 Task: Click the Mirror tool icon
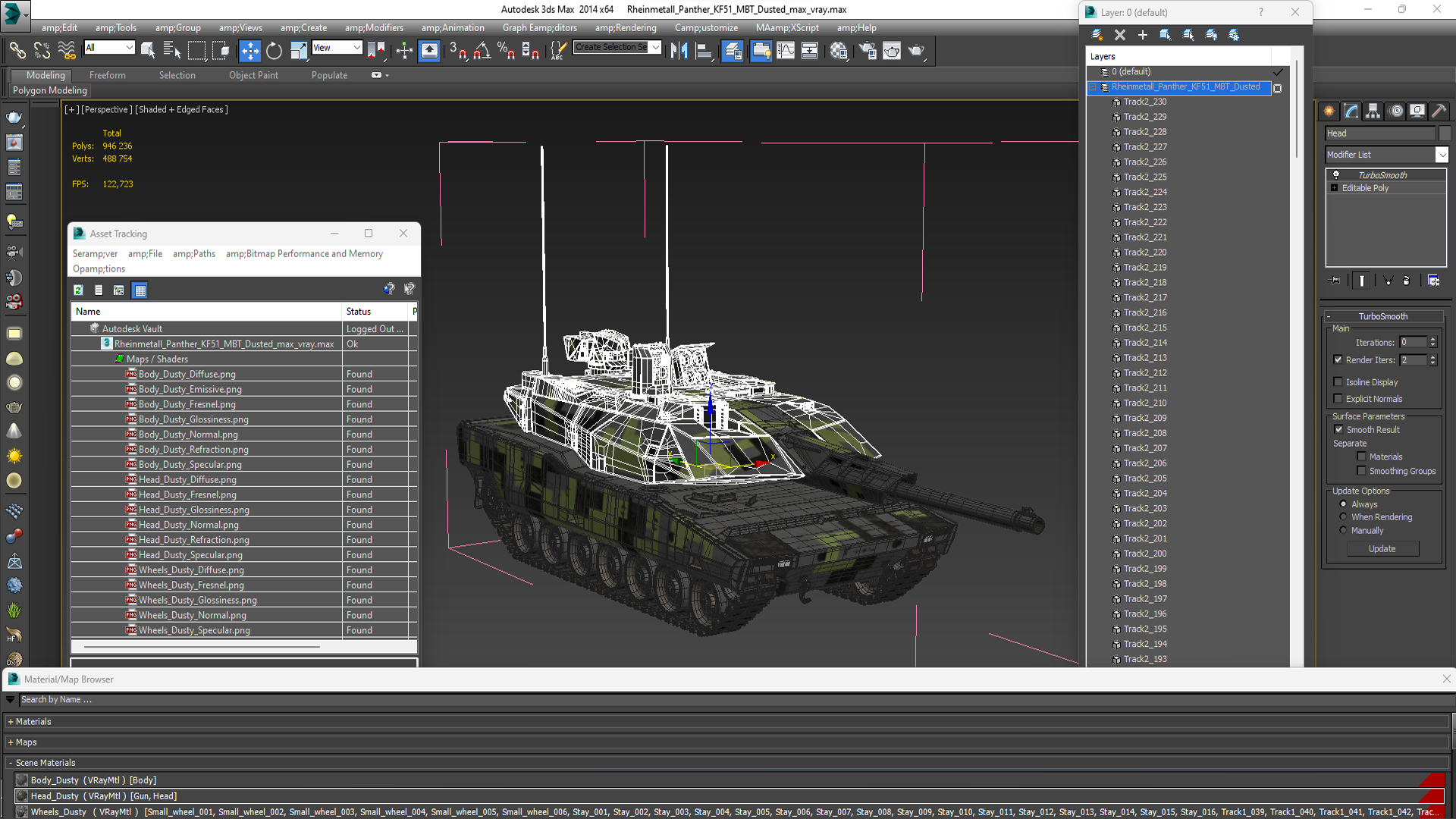pyautogui.click(x=679, y=51)
